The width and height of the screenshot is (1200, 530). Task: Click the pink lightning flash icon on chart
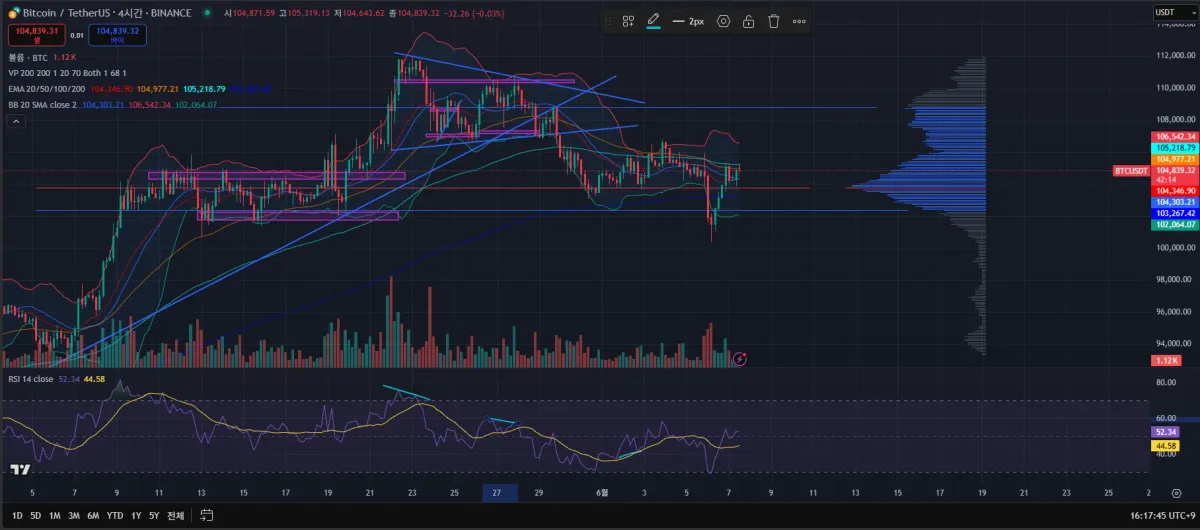coord(739,358)
